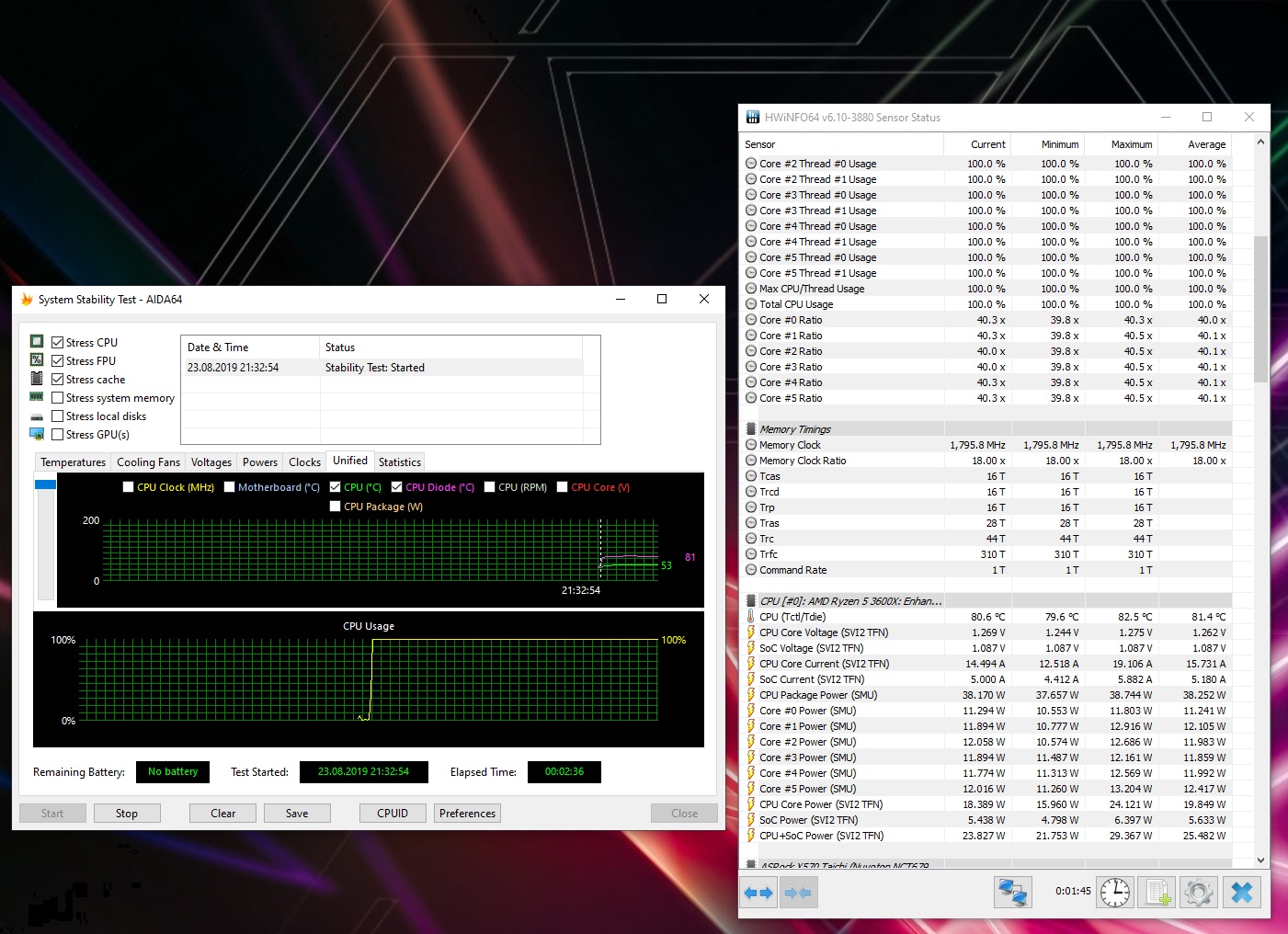Click lightning icon on CPU Package Power row
Image resolution: width=1288 pixels, height=934 pixels.
click(751, 695)
